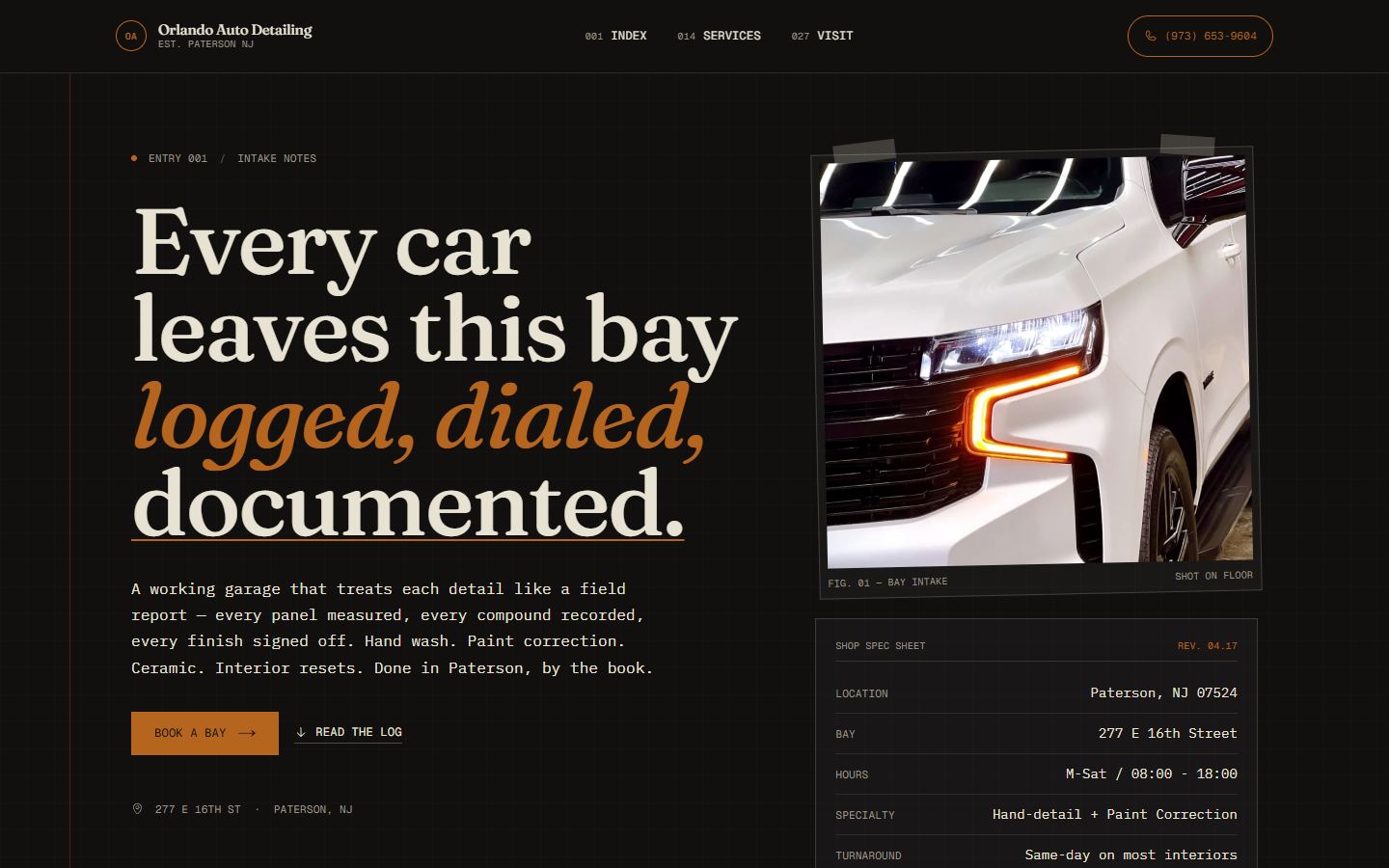The image size is (1389, 868).
Task: Click the Bay row 277 E 16th Street
Action: [x=1036, y=733]
